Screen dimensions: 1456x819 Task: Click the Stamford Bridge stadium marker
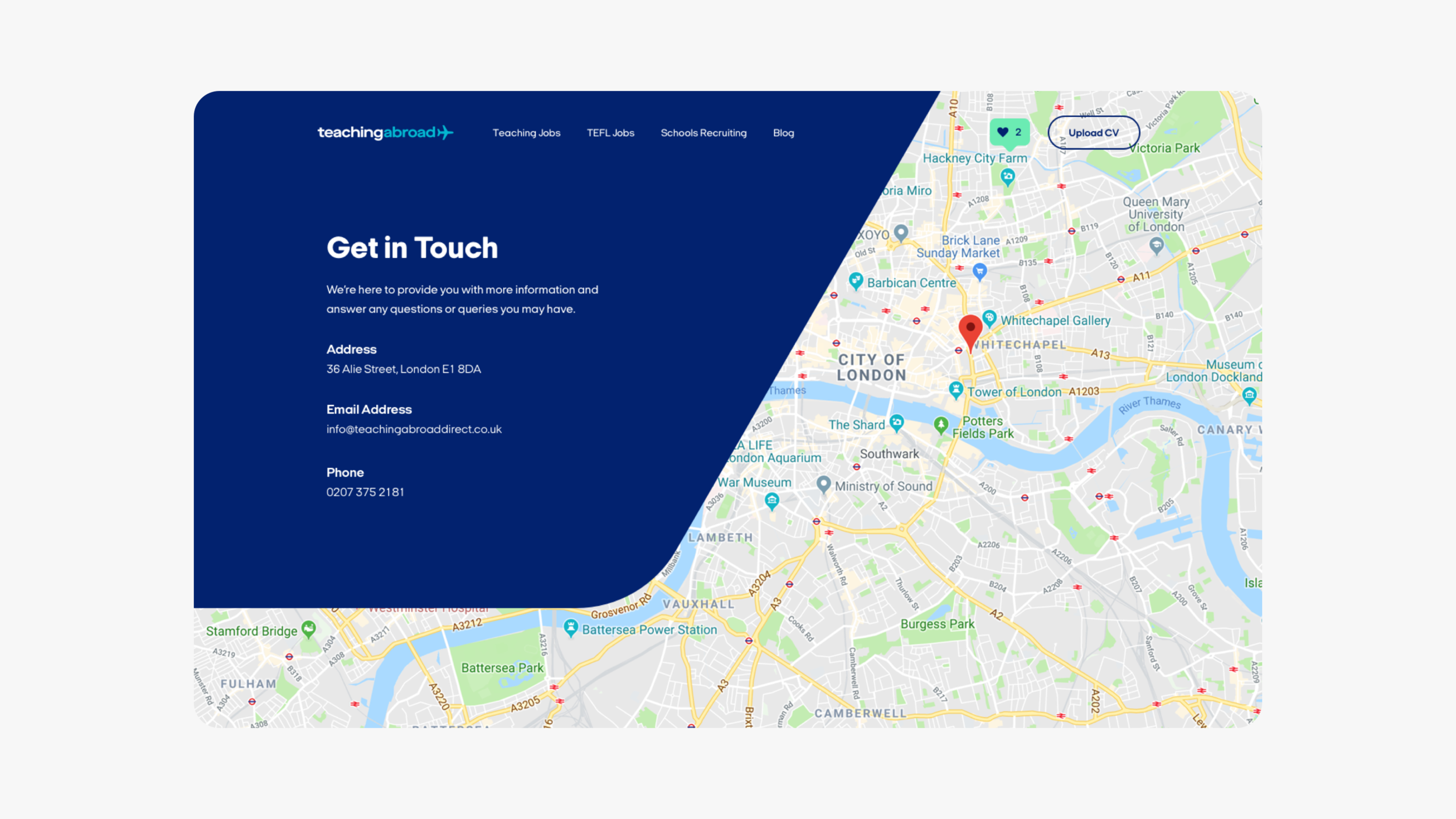pyautogui.click(x=309, y=629)
